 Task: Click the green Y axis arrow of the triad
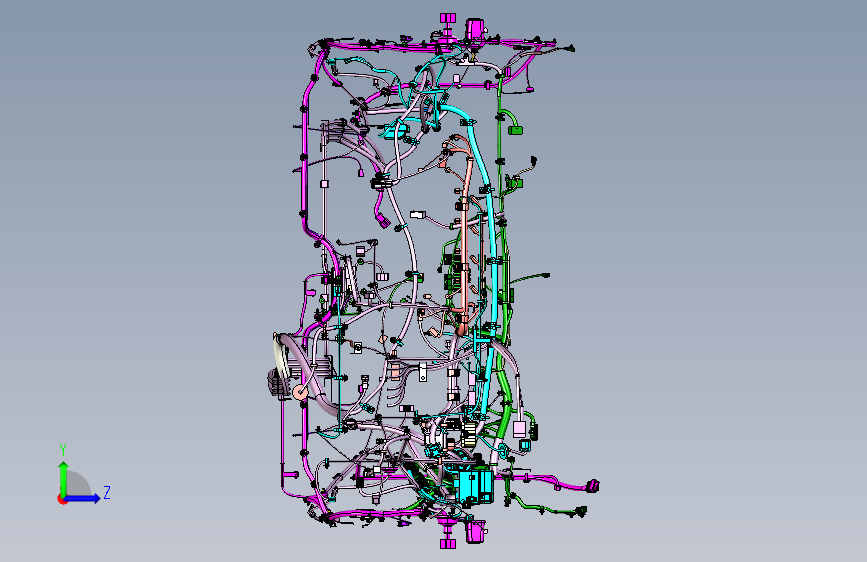click(x=64, y=478)
